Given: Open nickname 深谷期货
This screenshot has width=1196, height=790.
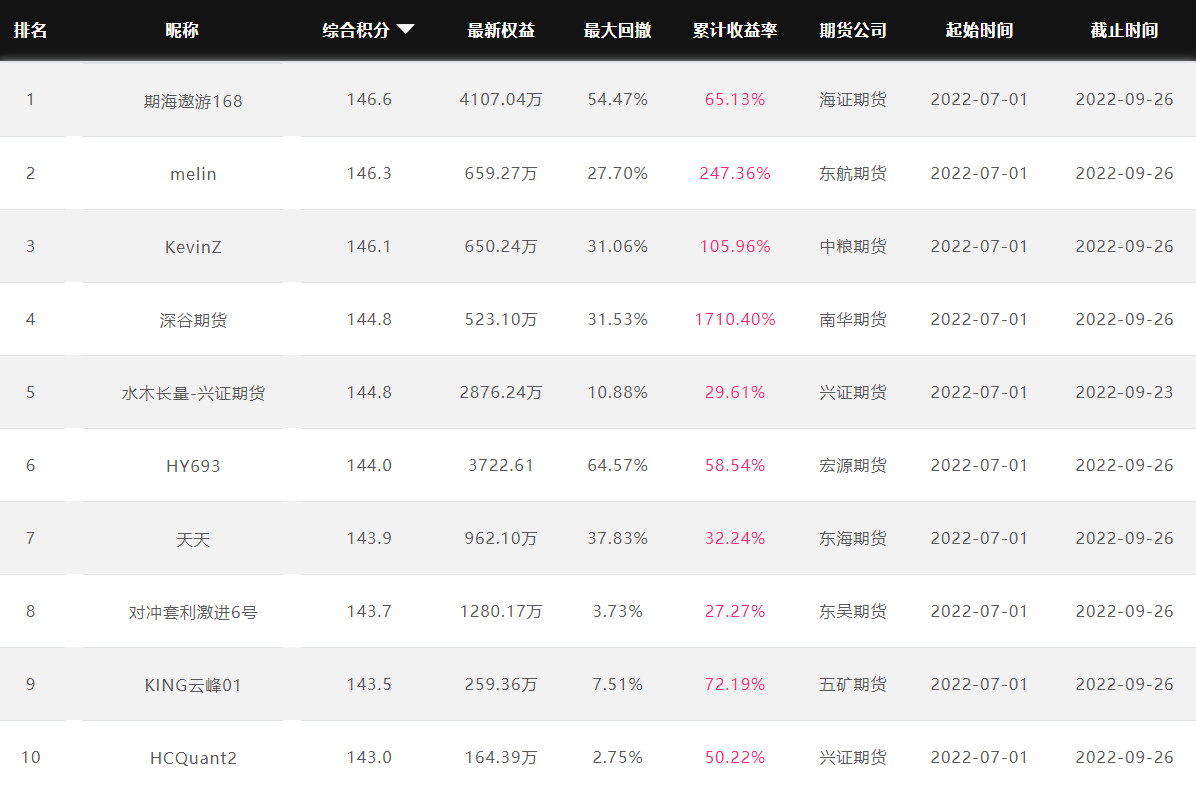Looking at the screenshot, I should click(x=193, y=320).
